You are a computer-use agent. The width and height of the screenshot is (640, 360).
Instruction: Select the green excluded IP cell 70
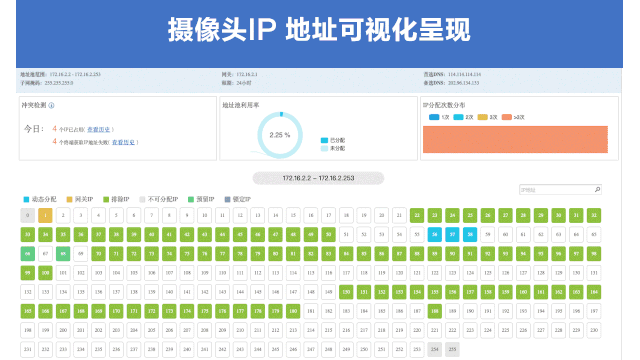[x=98, y=253]
